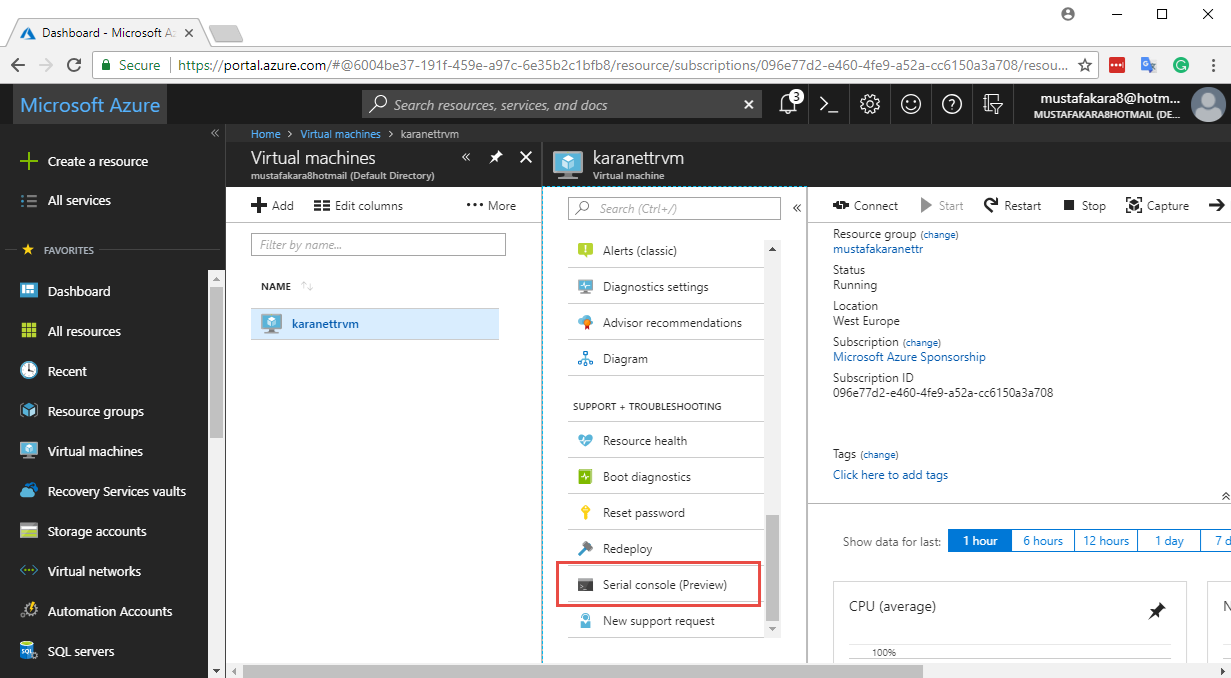Viewport: 1231px width, 678px height.
Task: Click Restart on VM toolbar
Action: [1012, 205]
